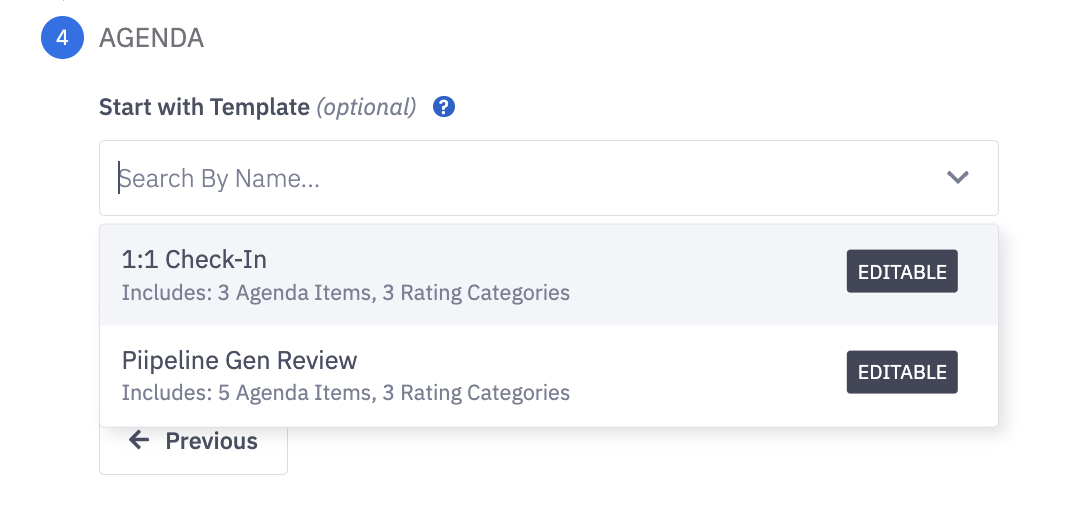This screenshot has width=1082, height=530.
Task: Click the "1:1 Check-In" title text
Action: (x=194, y=260)
